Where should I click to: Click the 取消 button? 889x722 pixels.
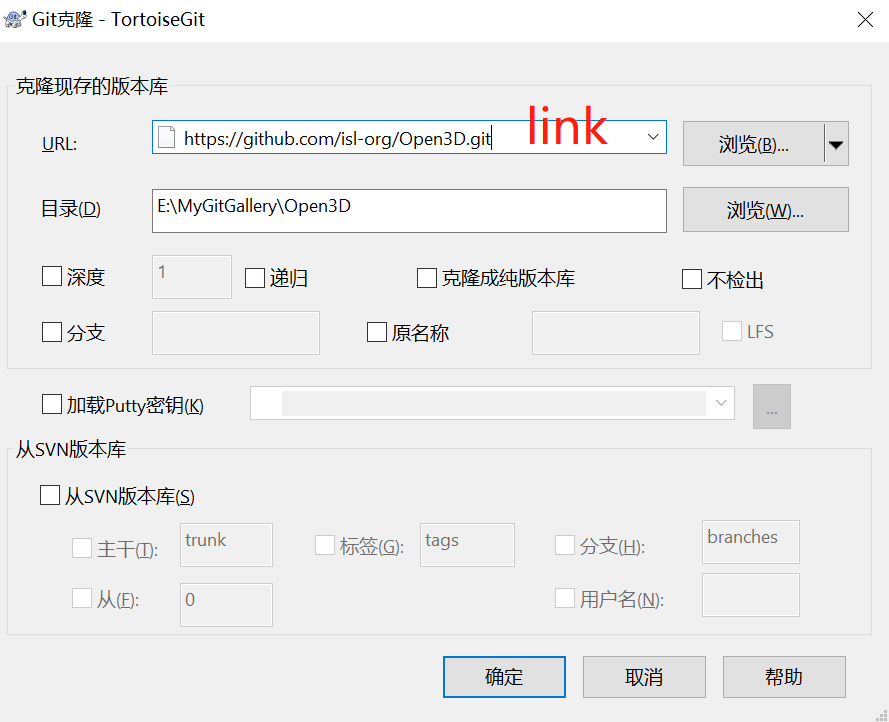(x=644, y=677)
